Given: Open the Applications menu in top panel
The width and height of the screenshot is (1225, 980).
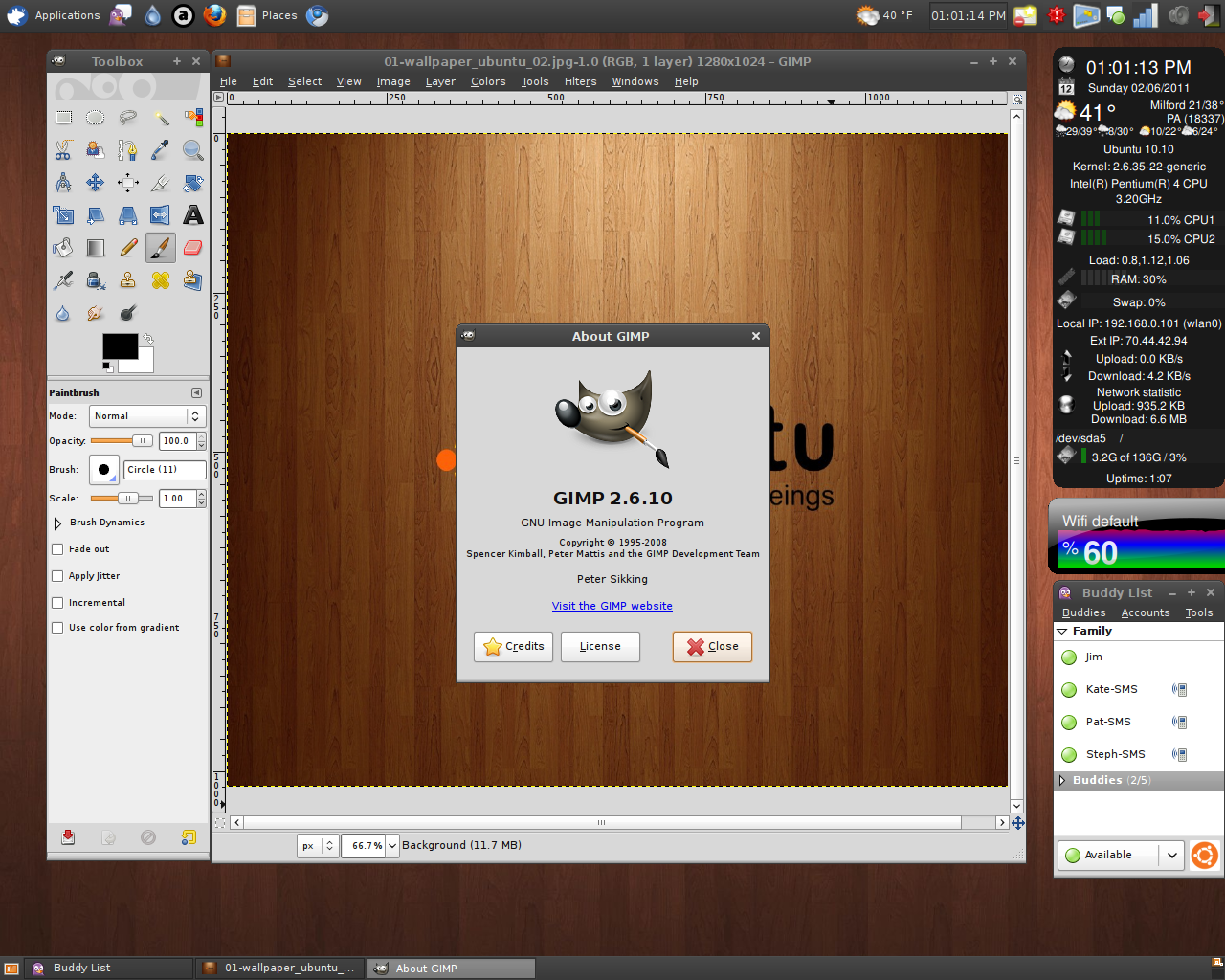Looking at the screenshot, I should 55,15.
